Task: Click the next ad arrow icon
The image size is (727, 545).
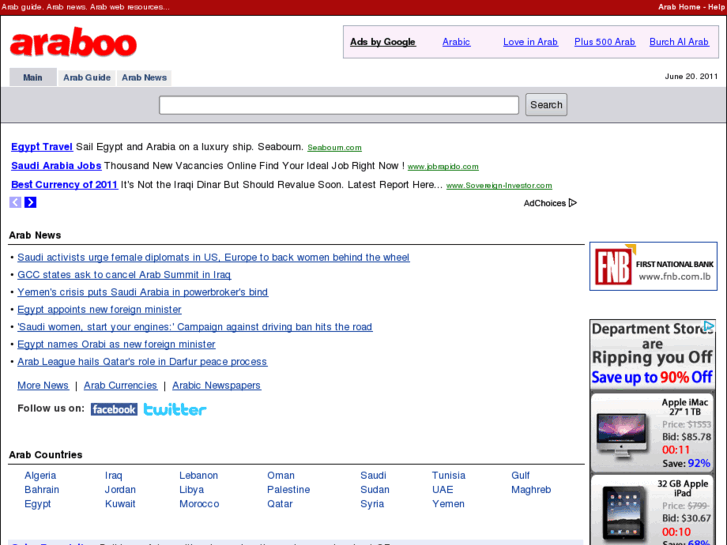Action: [x=31, y=202]
